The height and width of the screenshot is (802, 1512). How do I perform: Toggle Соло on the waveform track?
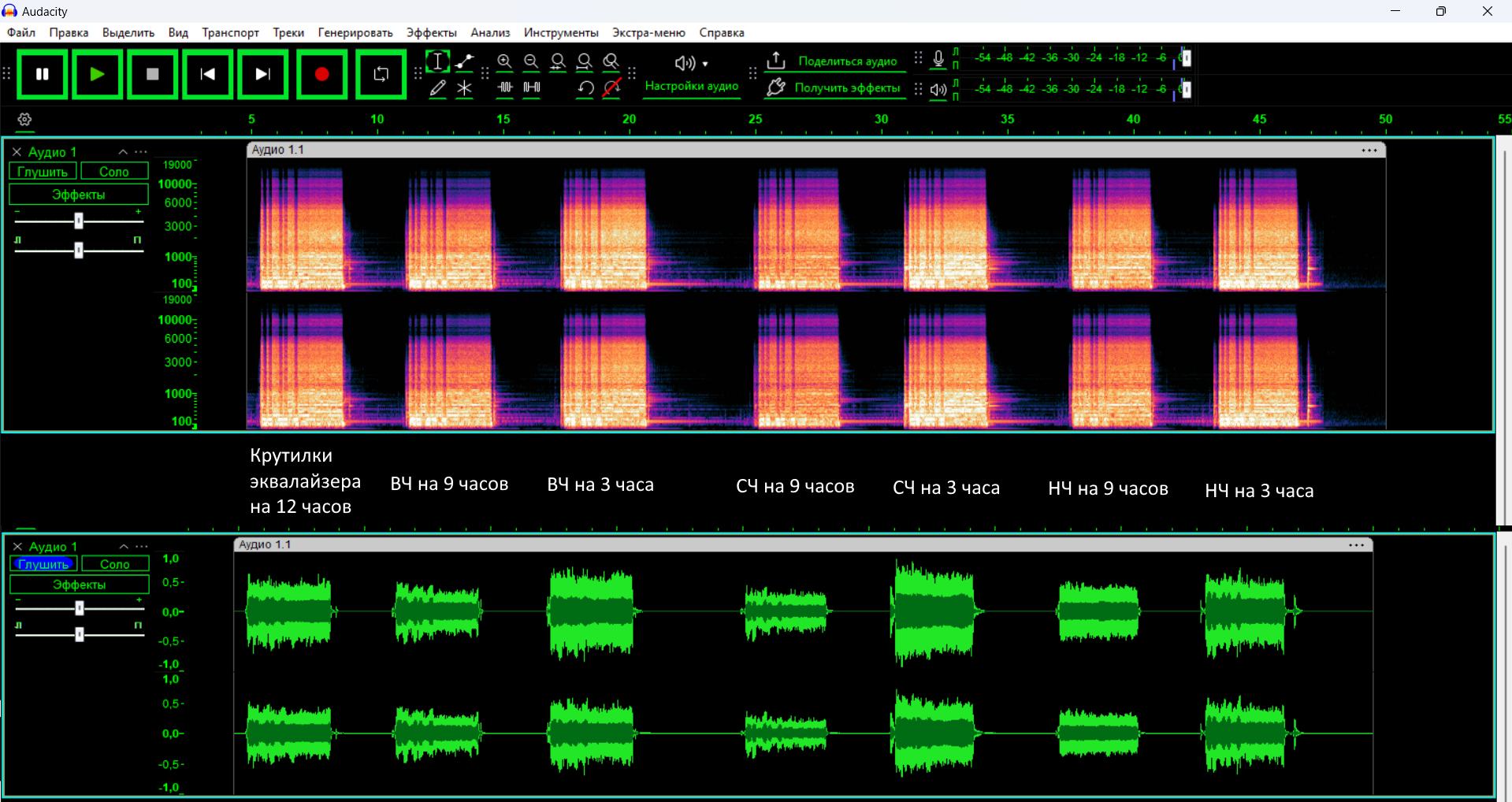tap(114, 564)
